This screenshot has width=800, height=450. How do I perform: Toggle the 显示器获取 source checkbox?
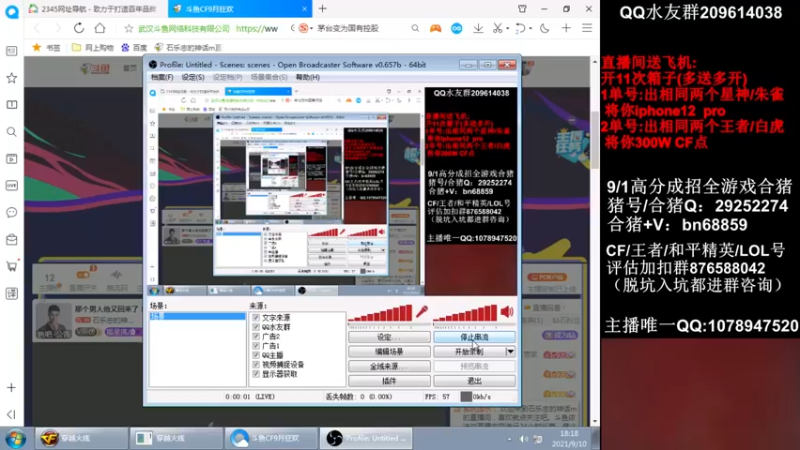[x=256, y=374]
